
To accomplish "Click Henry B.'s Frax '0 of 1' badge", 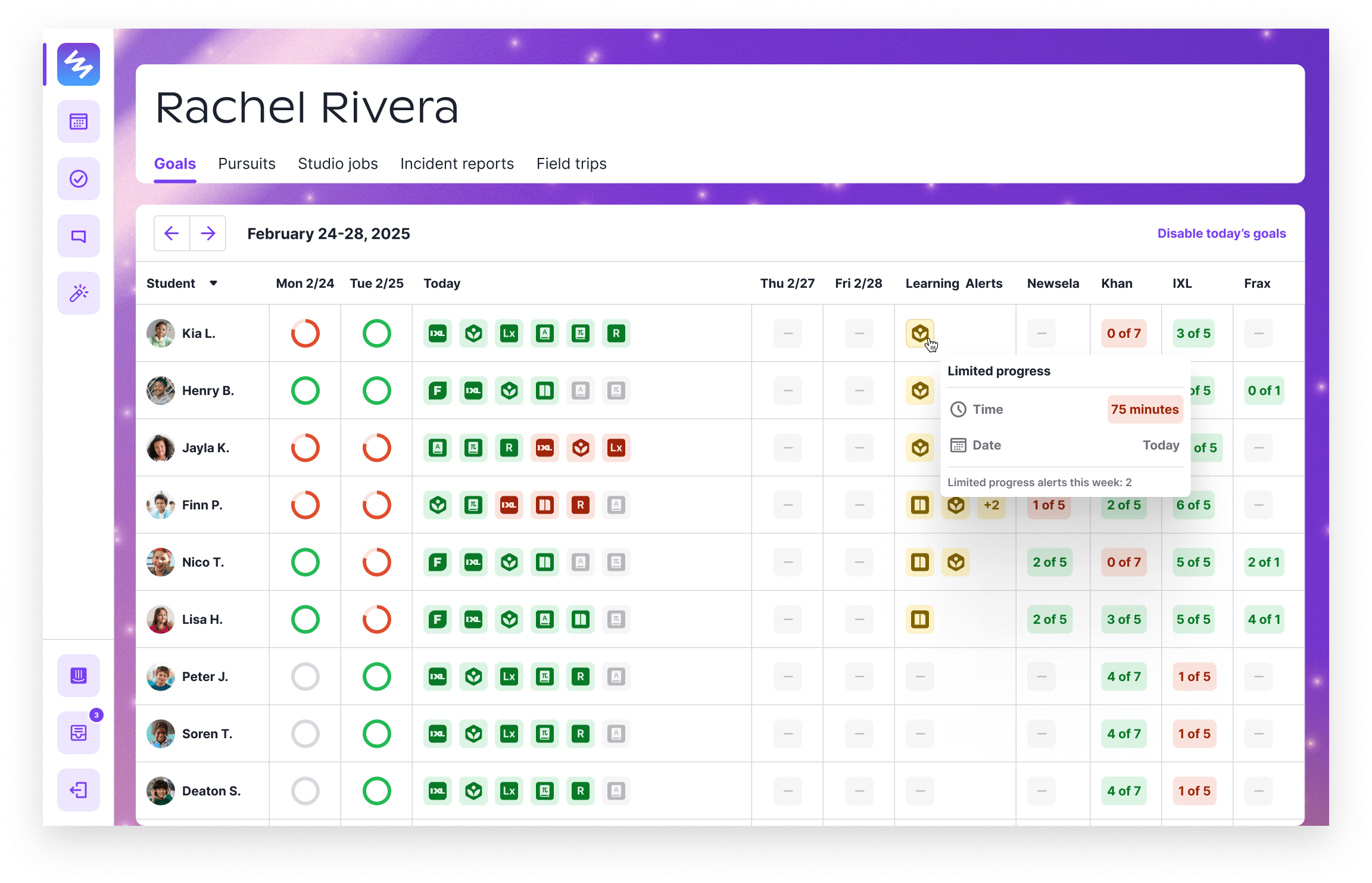I will point(1264,391).
